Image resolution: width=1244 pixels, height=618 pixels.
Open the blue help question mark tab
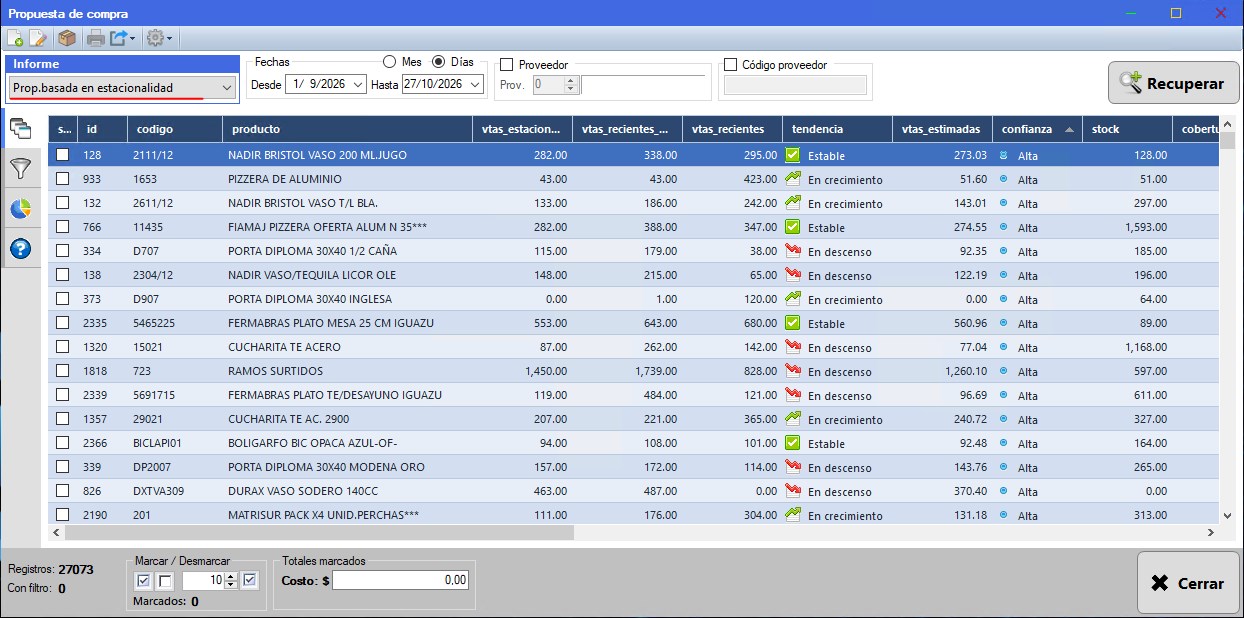[x=20, y=248]
